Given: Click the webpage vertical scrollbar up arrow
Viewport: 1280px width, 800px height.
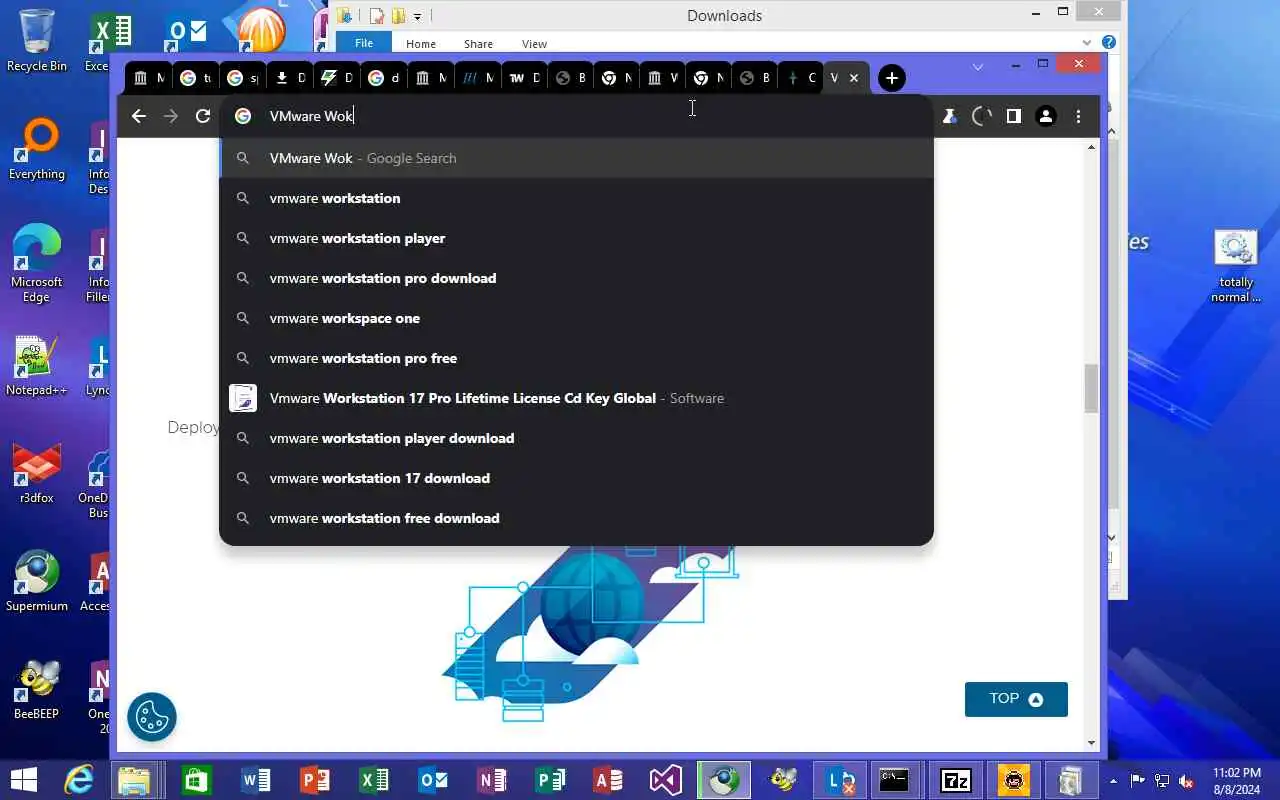Looking at the screenshot, I should pos(1091,148).
